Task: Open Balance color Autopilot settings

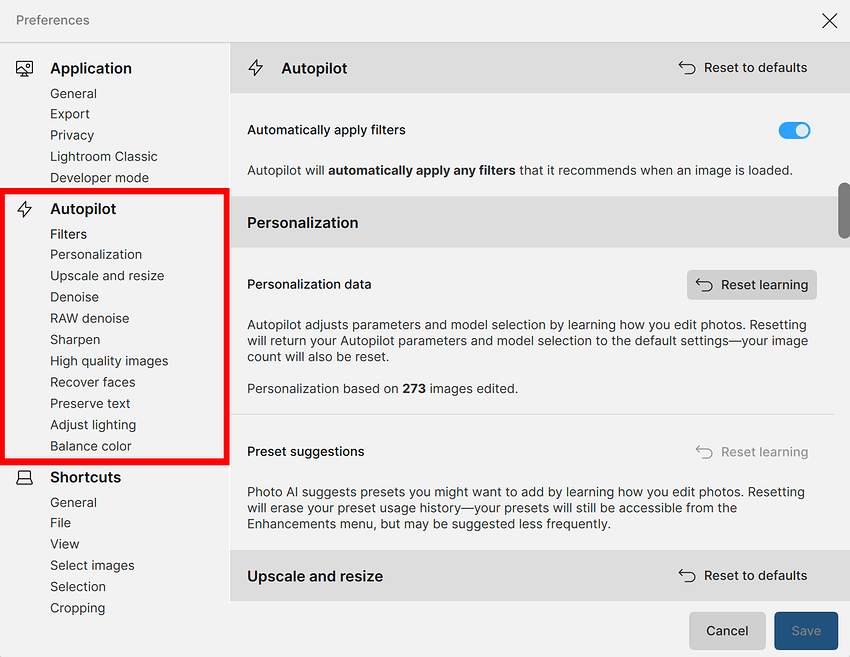Action: (x=91, y=446)
